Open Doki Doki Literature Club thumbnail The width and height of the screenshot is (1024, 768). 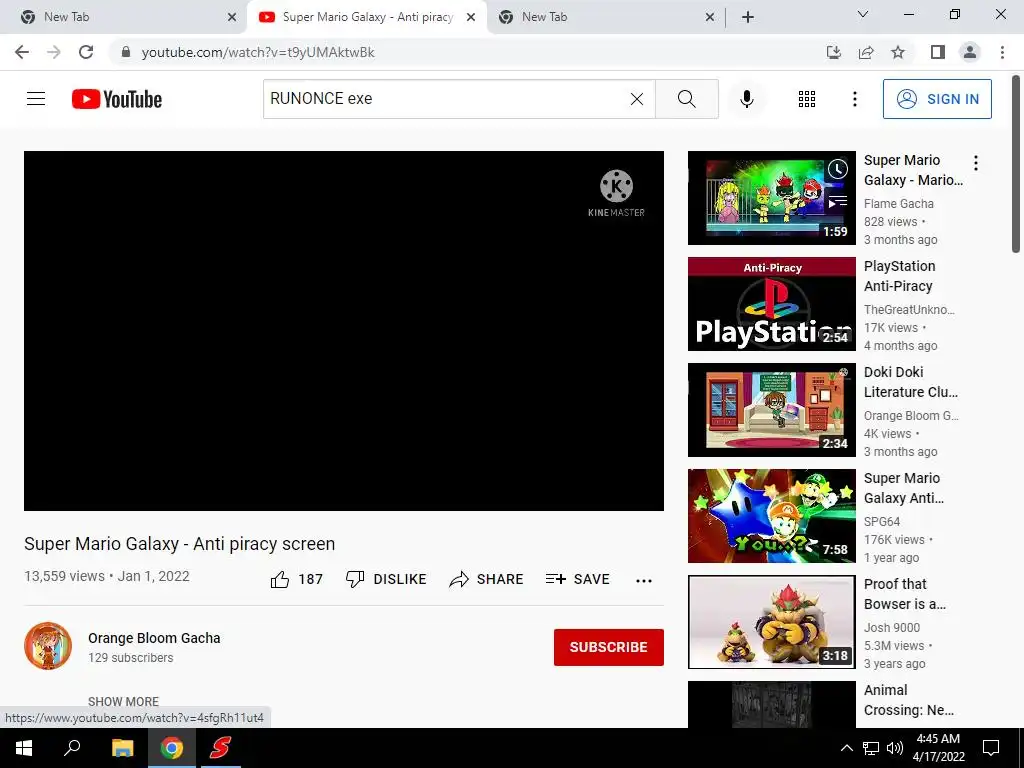(771, 409)
